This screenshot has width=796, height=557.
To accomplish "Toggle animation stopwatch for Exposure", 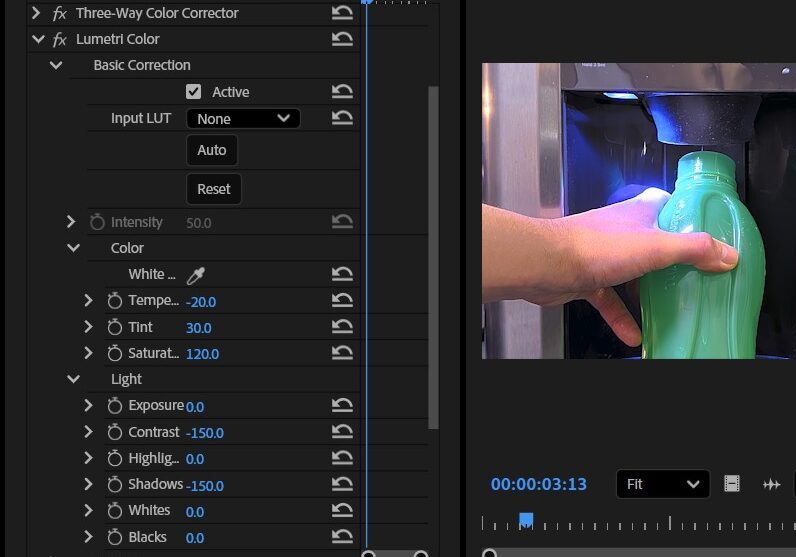I will (115, 405).
